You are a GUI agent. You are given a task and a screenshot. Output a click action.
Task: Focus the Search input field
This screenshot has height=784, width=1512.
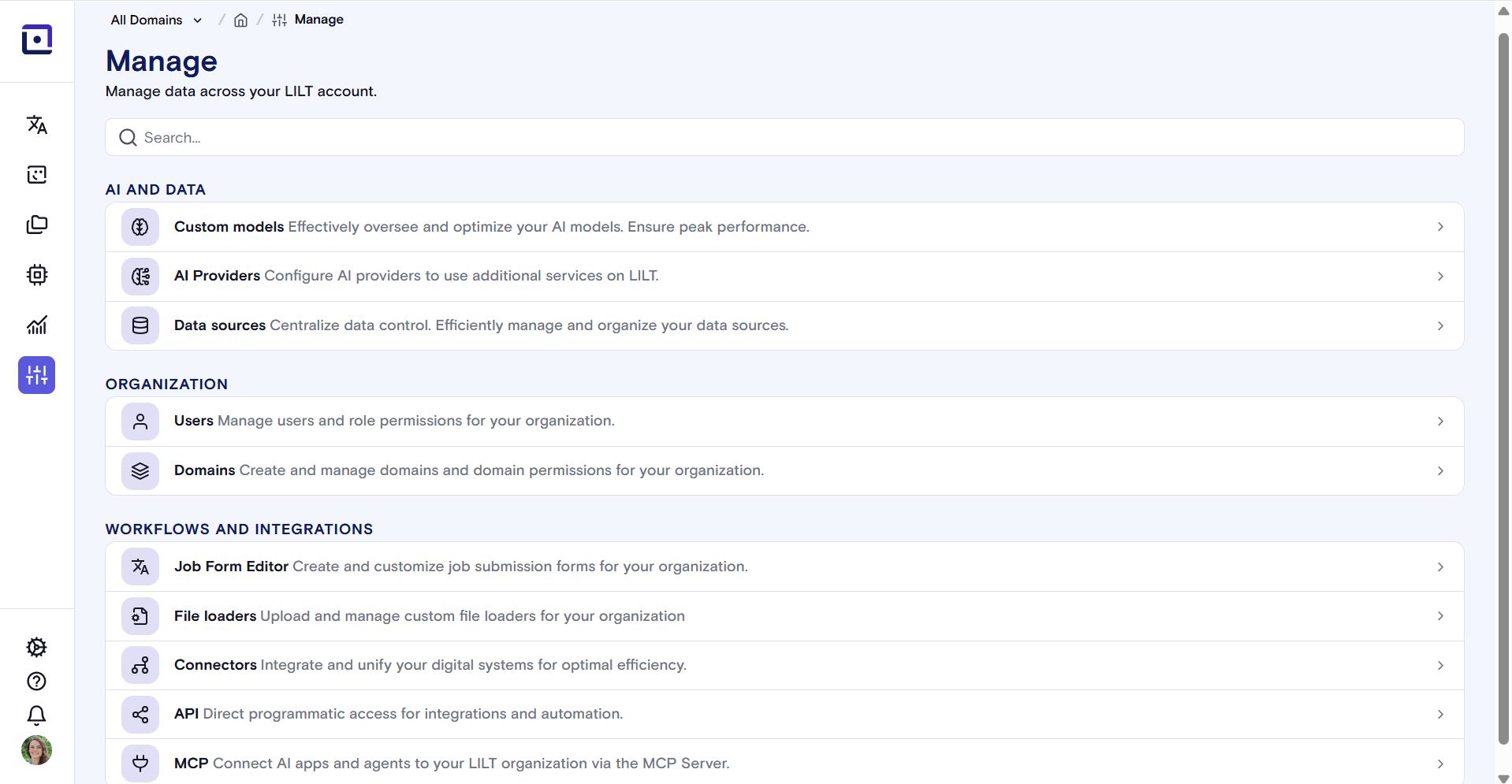(x=784, y=138)
